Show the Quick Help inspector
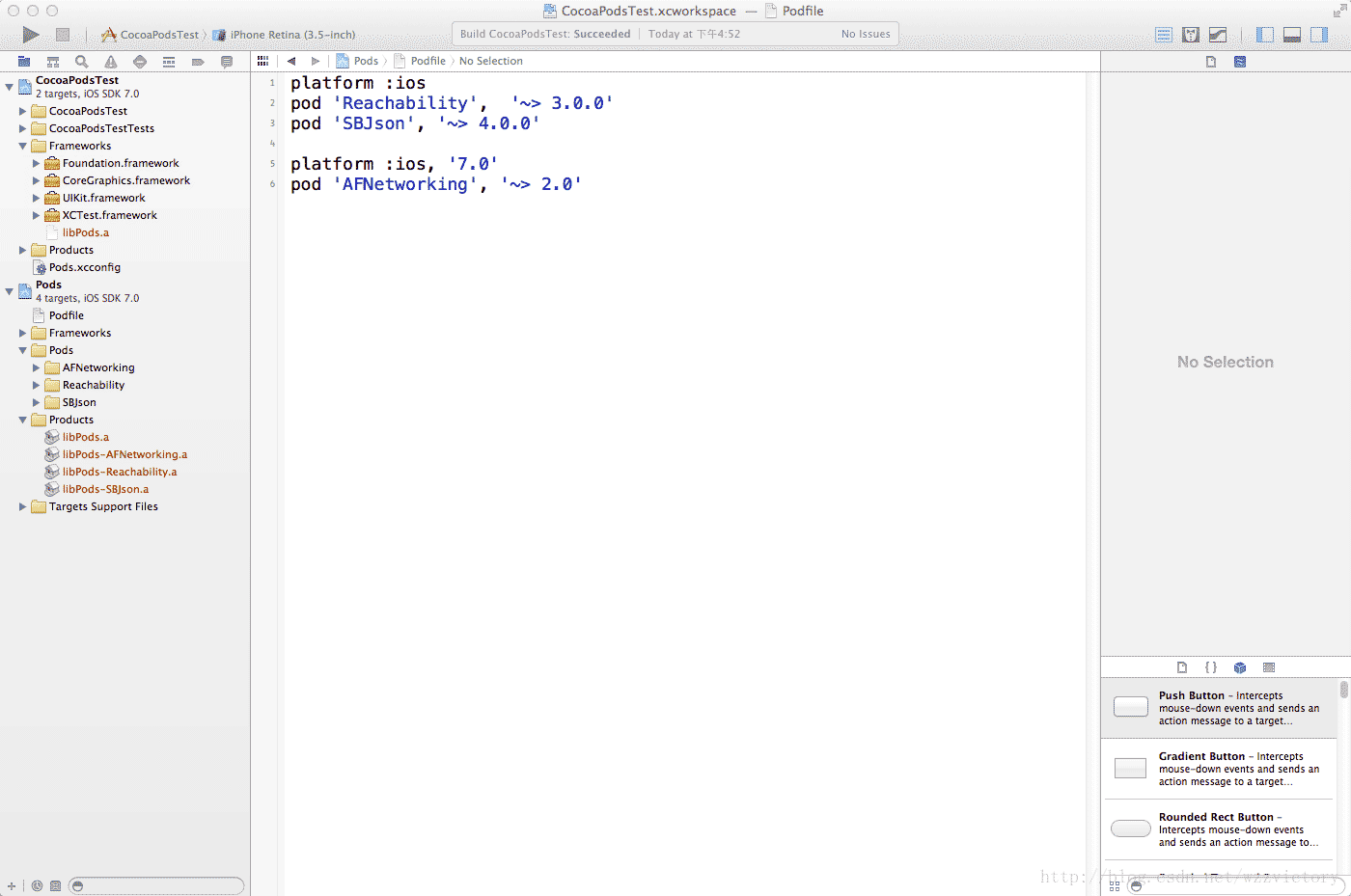 1240,62
